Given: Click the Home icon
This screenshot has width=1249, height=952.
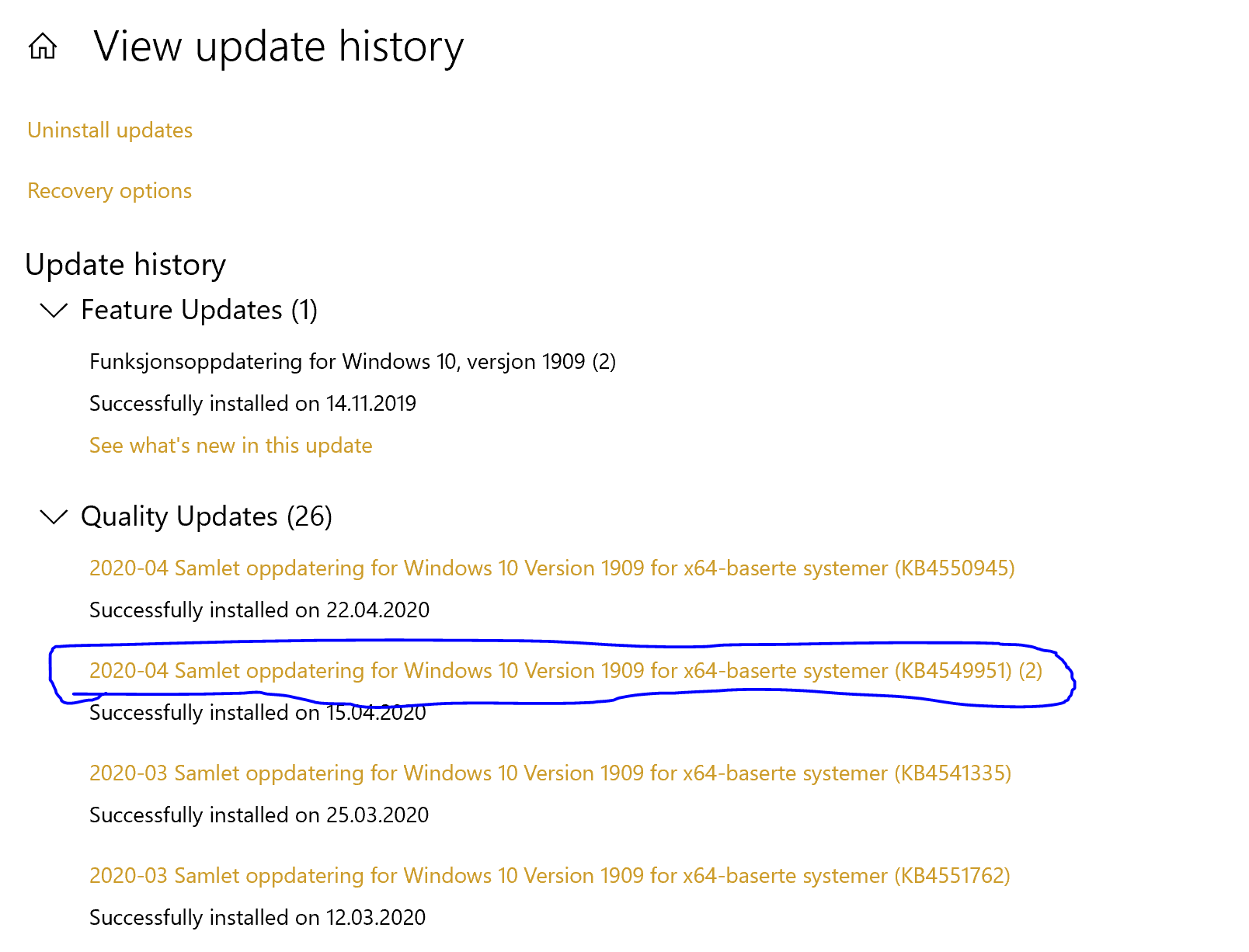Looking at the screenshot, I should (x=43, y=47).
